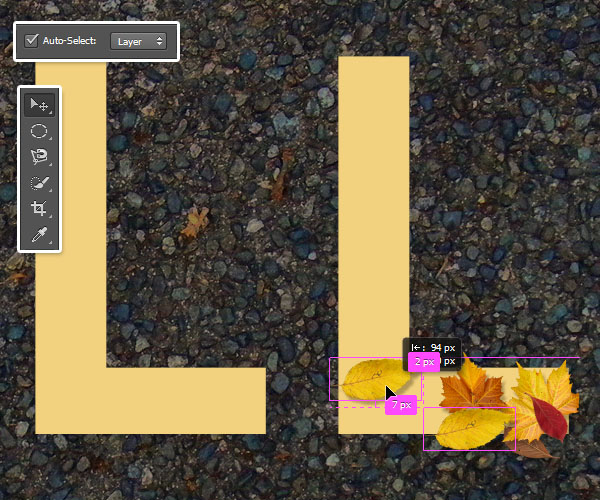The image size is (600, 500).
Task: Select the Eyedropper tool
Action: click(39, 234)
